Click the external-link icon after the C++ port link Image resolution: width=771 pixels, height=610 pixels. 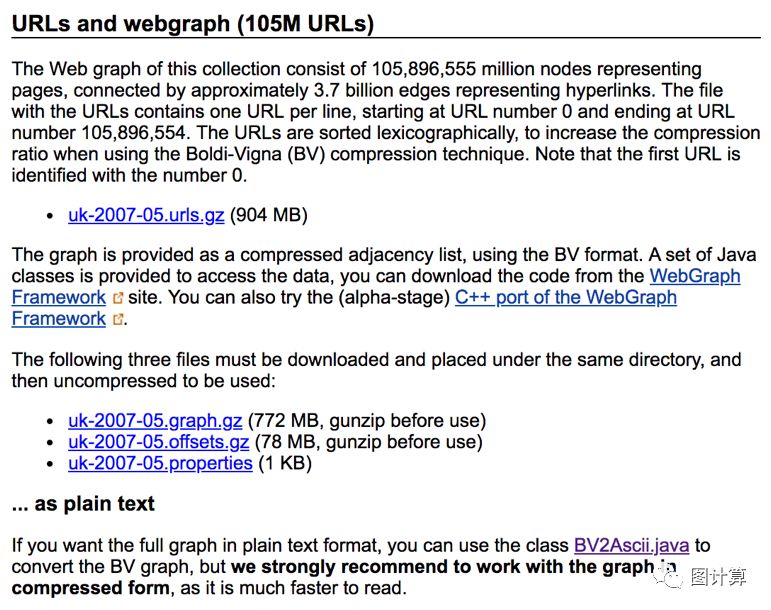point(119,320)
